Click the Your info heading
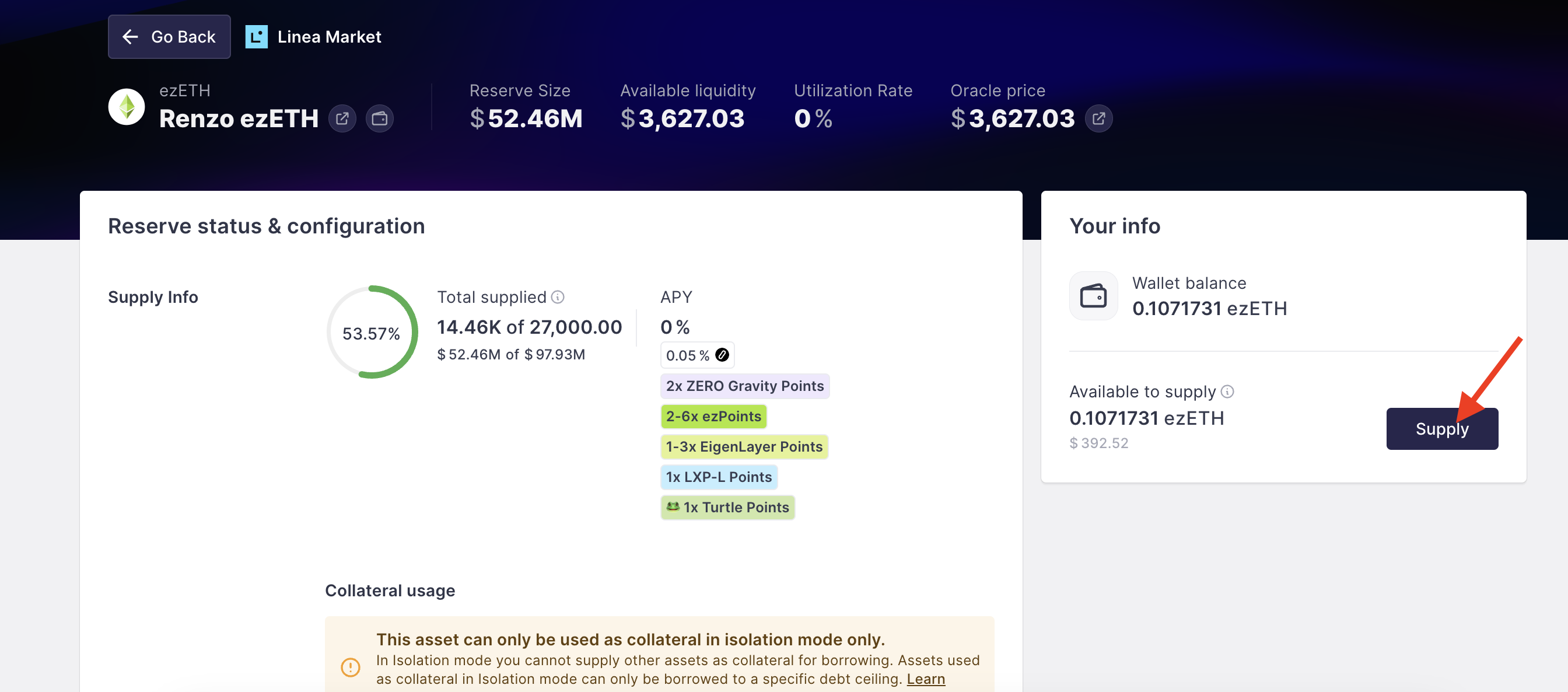Viewport: 1568px width, 692px height. coord(1115,226)
